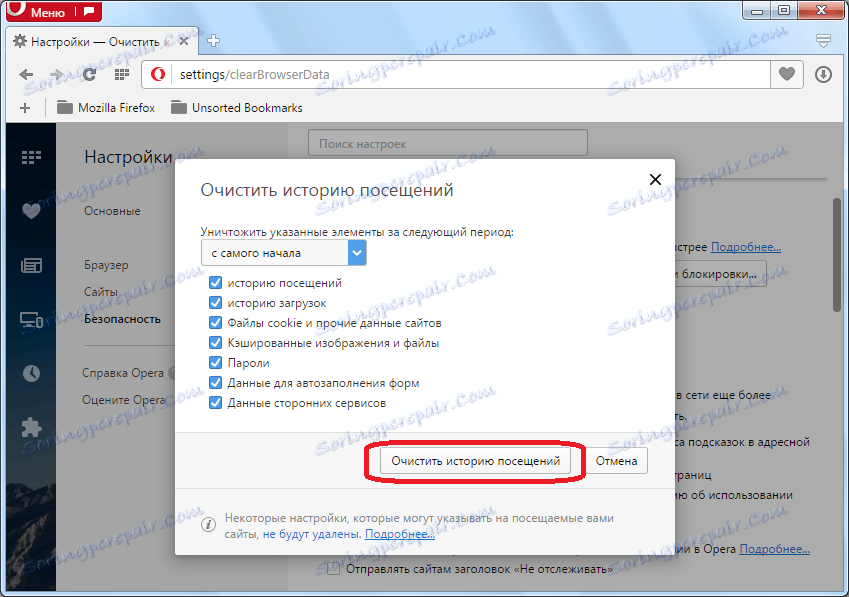Toggle Данные для автозаполнения форм checkbox
This screenshot has height=597, width=849.
(x=215, y=383)
